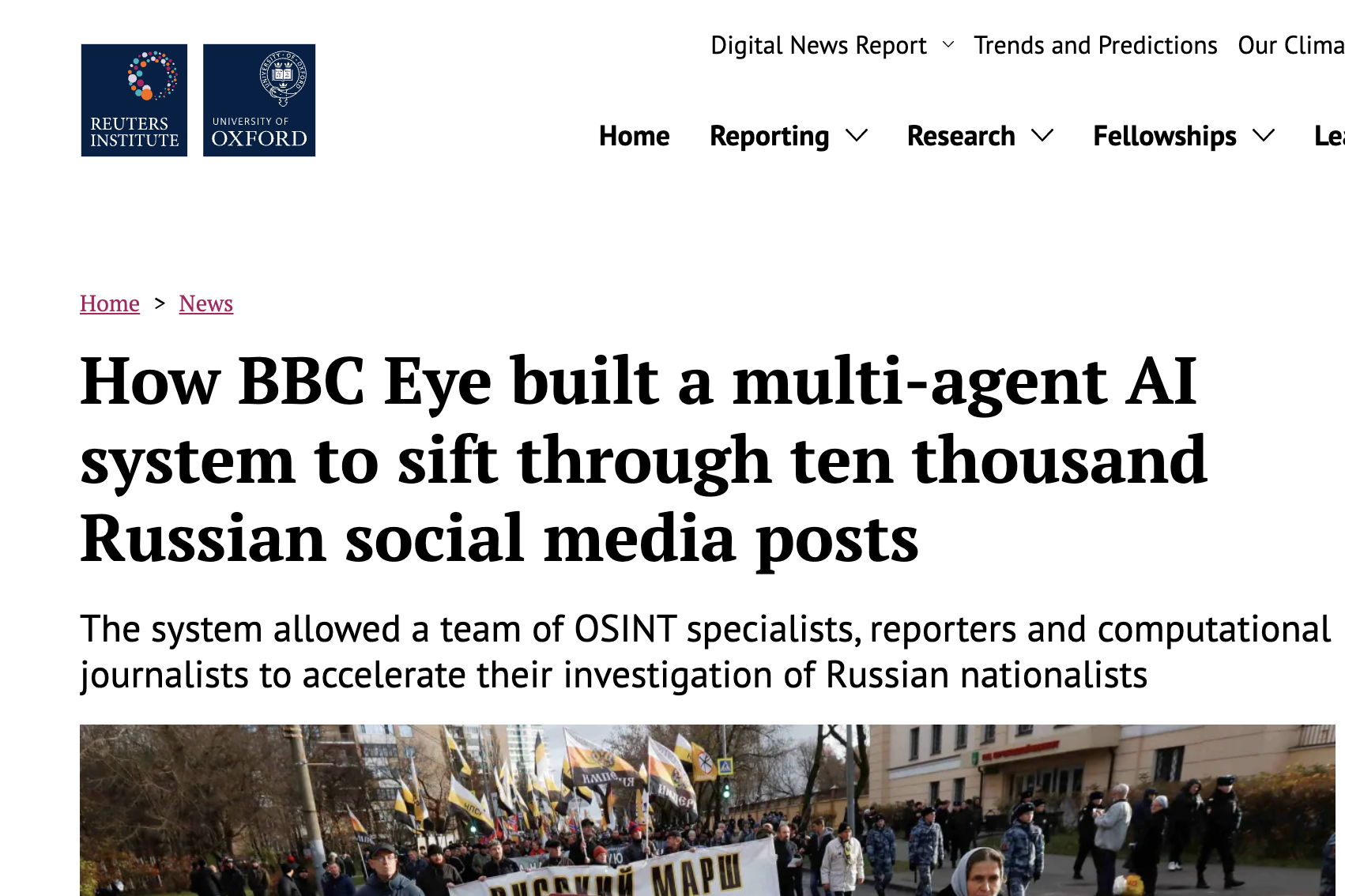Expand the Digital News Report chevron
The image size is (1345, 896).
pos(948,46)
